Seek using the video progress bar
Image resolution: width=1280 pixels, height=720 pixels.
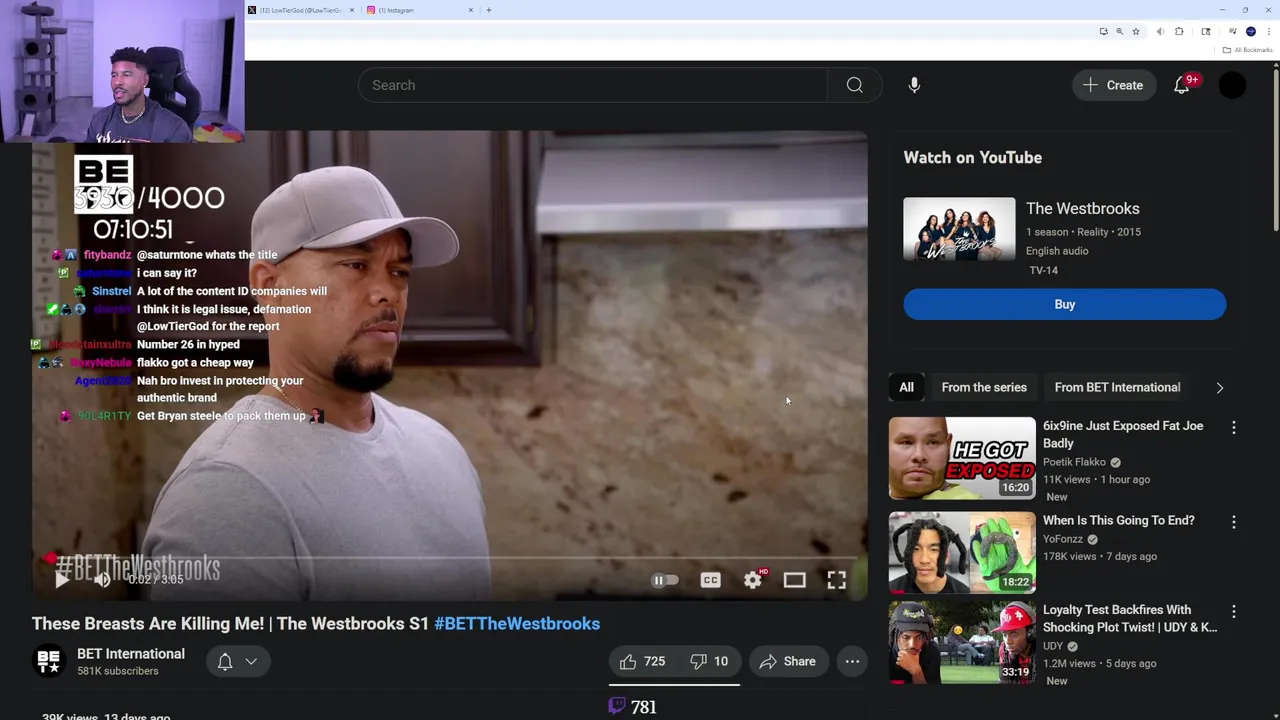(x=450, y=558)
